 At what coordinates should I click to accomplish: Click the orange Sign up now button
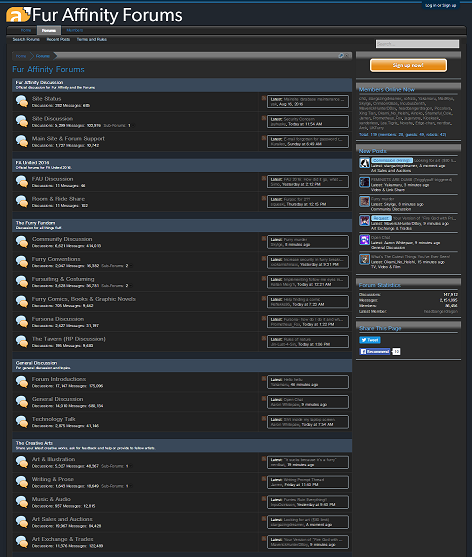(408, 65)
